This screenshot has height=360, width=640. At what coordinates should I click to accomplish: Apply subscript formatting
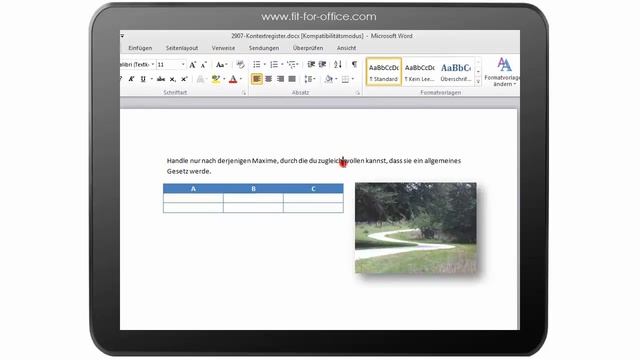[172, 79]
